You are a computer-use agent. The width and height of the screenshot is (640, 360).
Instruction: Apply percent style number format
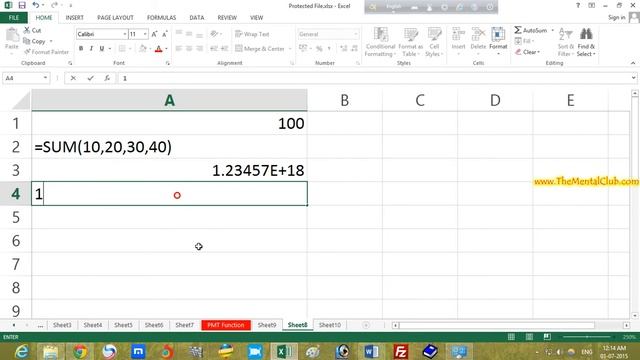pos(319,49)
